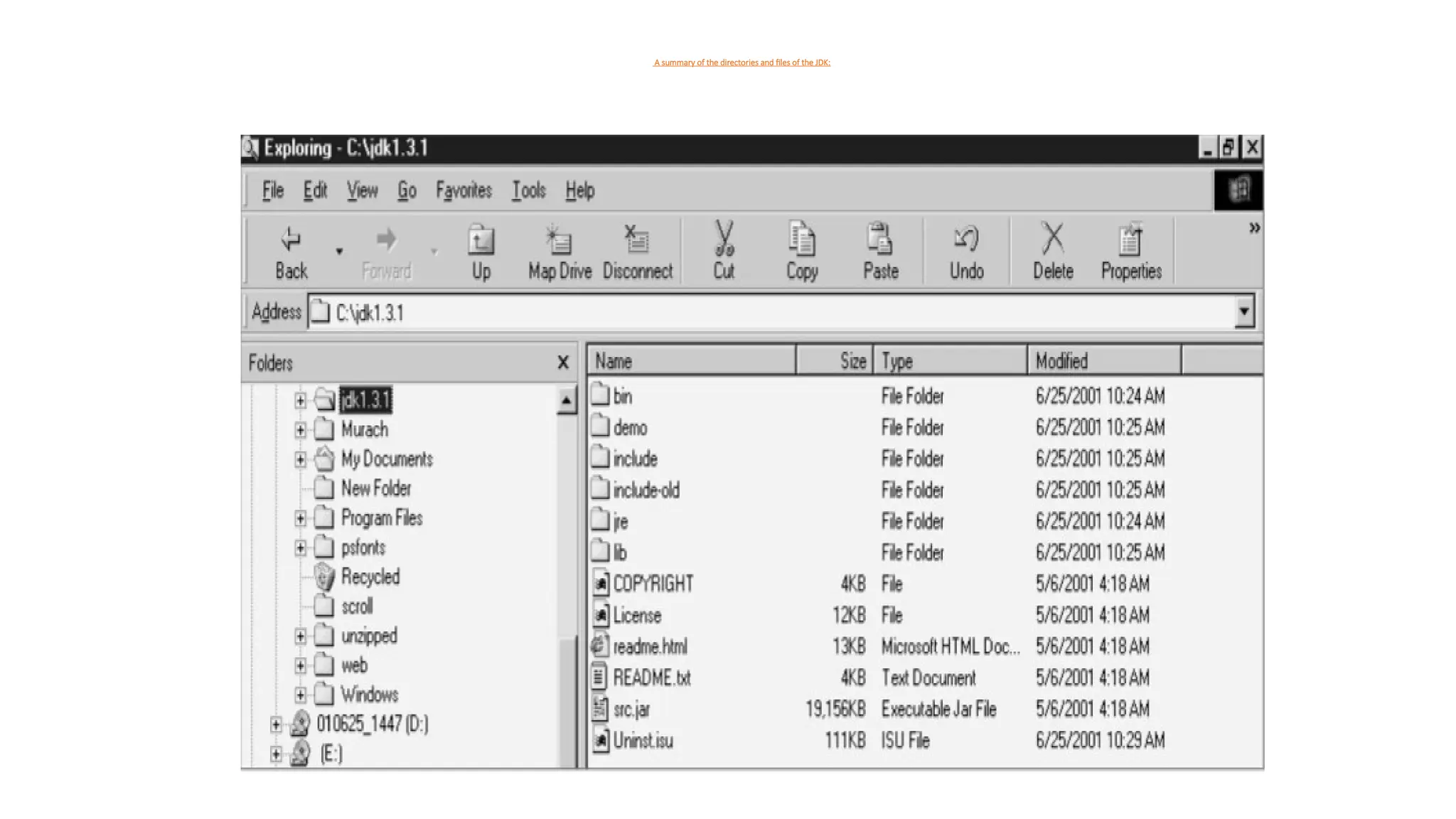Click the Undo toolbar icon
Image resolution: width=1456 pixels, height=819 pixels.
[x=966, y=238]
